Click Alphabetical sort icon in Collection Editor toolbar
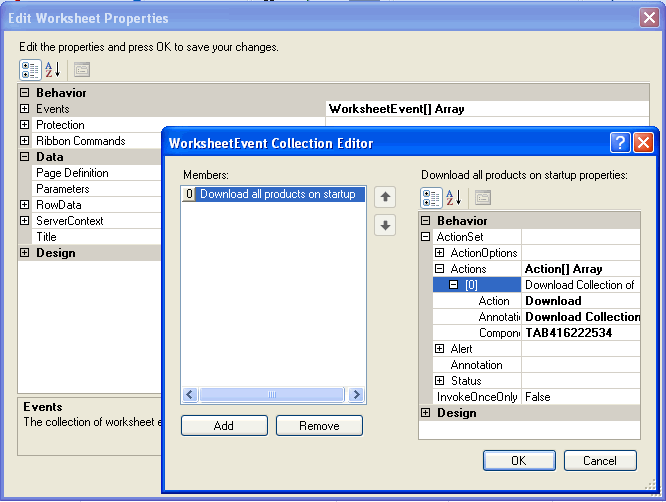666x502 pixels. click(454, 198)
